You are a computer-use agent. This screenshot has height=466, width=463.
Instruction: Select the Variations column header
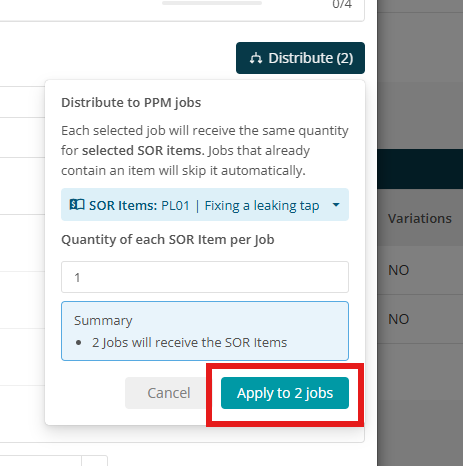(420, 219)
